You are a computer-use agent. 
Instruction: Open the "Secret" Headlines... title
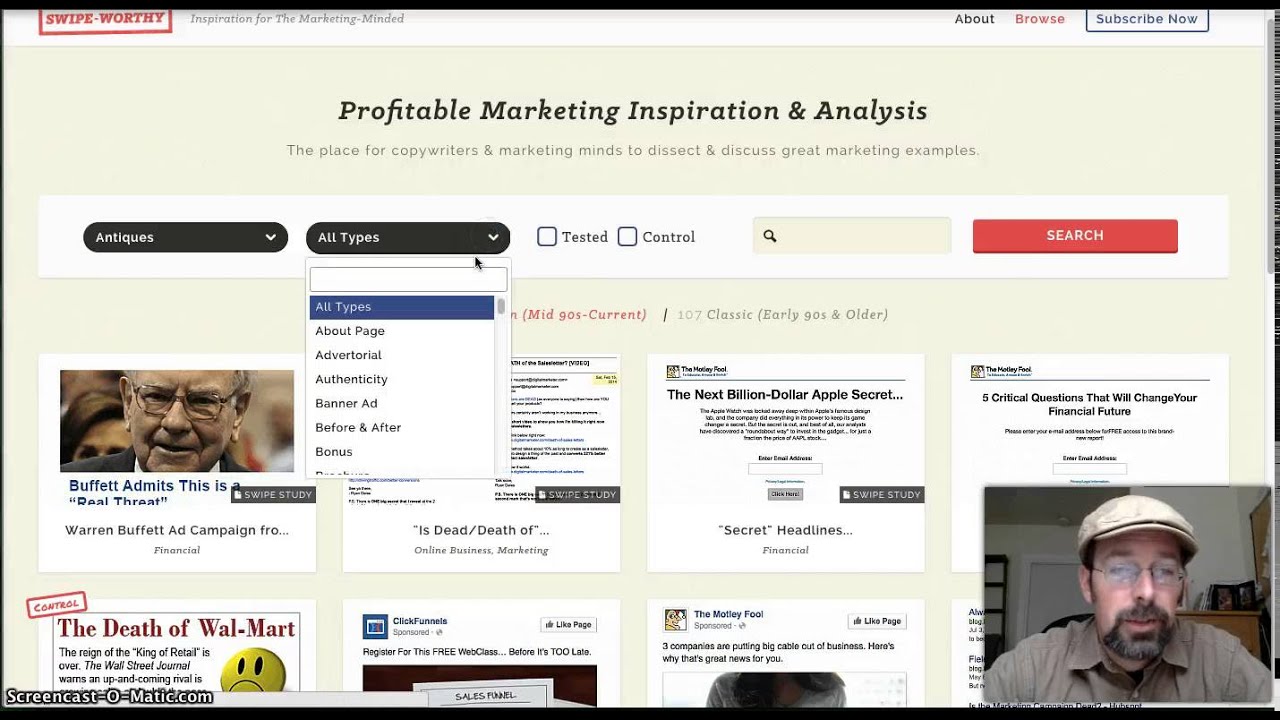coord(785,530)
